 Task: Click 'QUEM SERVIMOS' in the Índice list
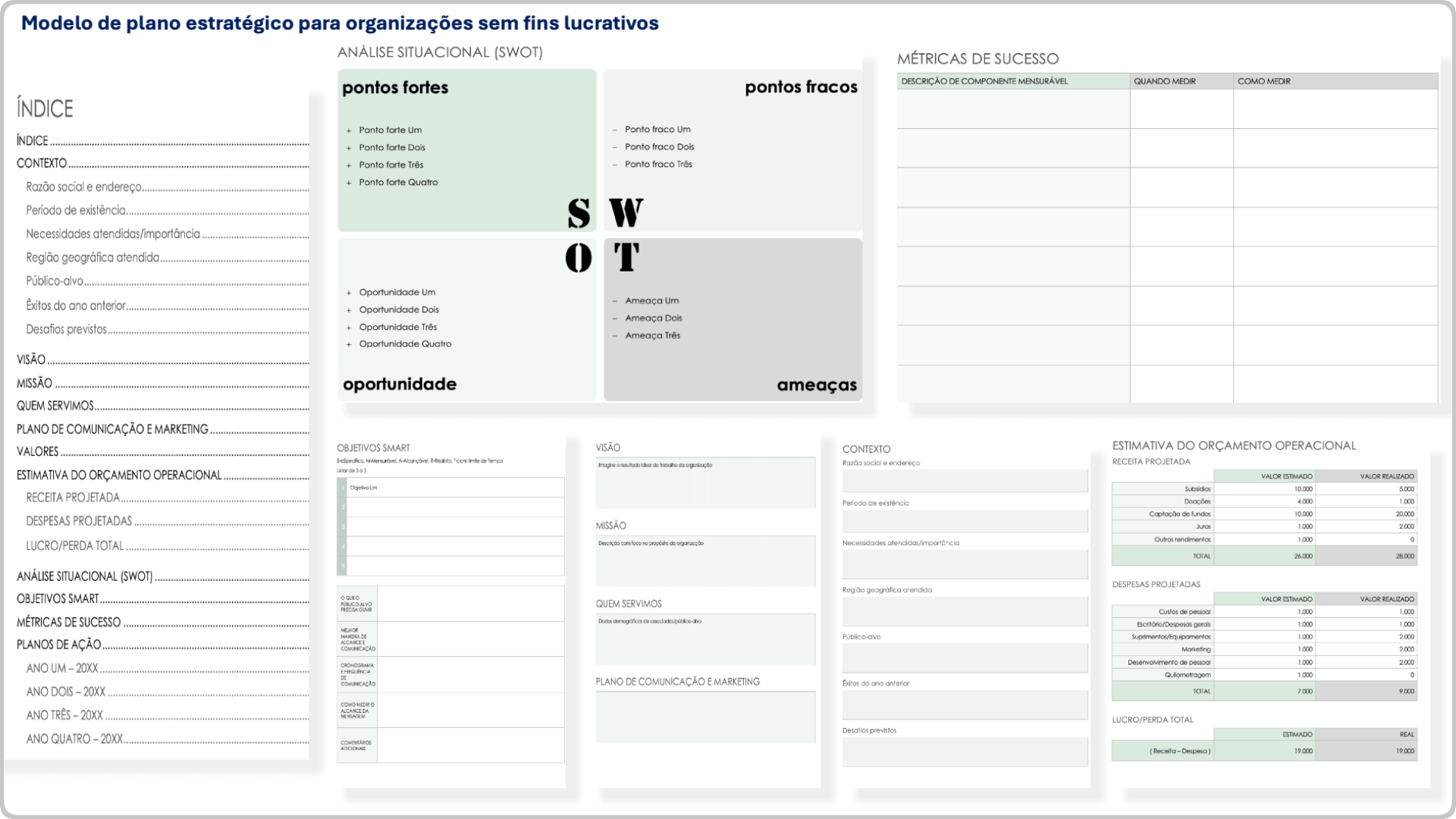coord(55,406)
